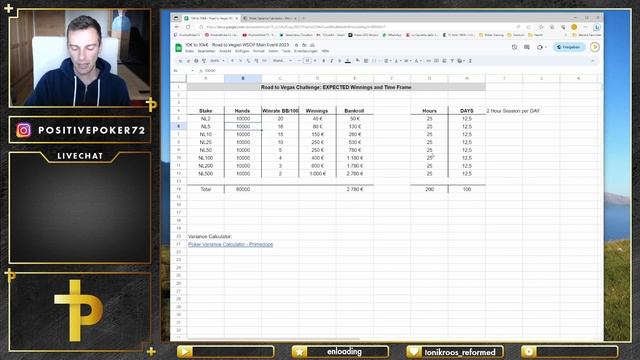
Task: Open the functions sigma menu
Action: [x=470, y=61]
